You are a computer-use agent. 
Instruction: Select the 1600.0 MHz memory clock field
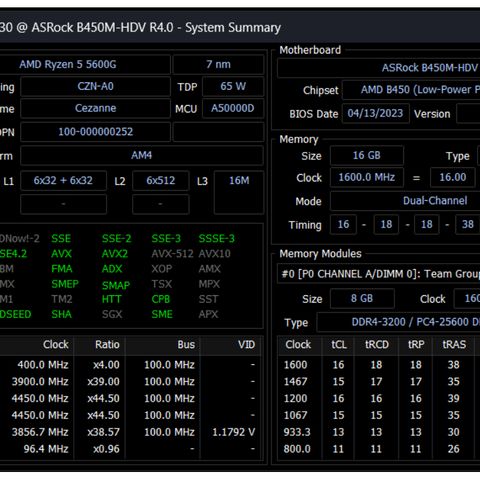(367, 177)
